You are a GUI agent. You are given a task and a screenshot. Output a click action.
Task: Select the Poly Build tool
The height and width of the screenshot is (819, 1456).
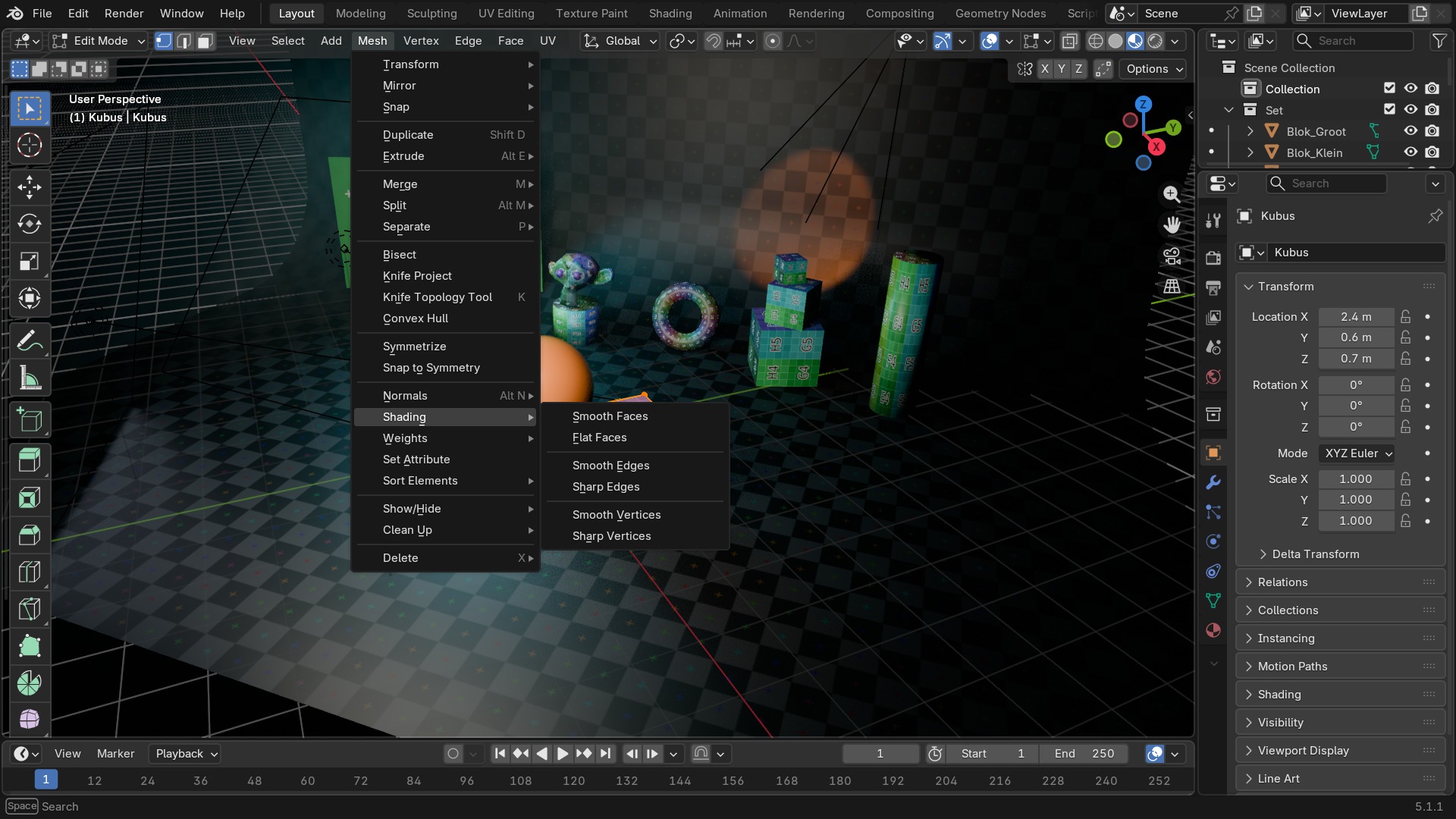click(30, 647)
